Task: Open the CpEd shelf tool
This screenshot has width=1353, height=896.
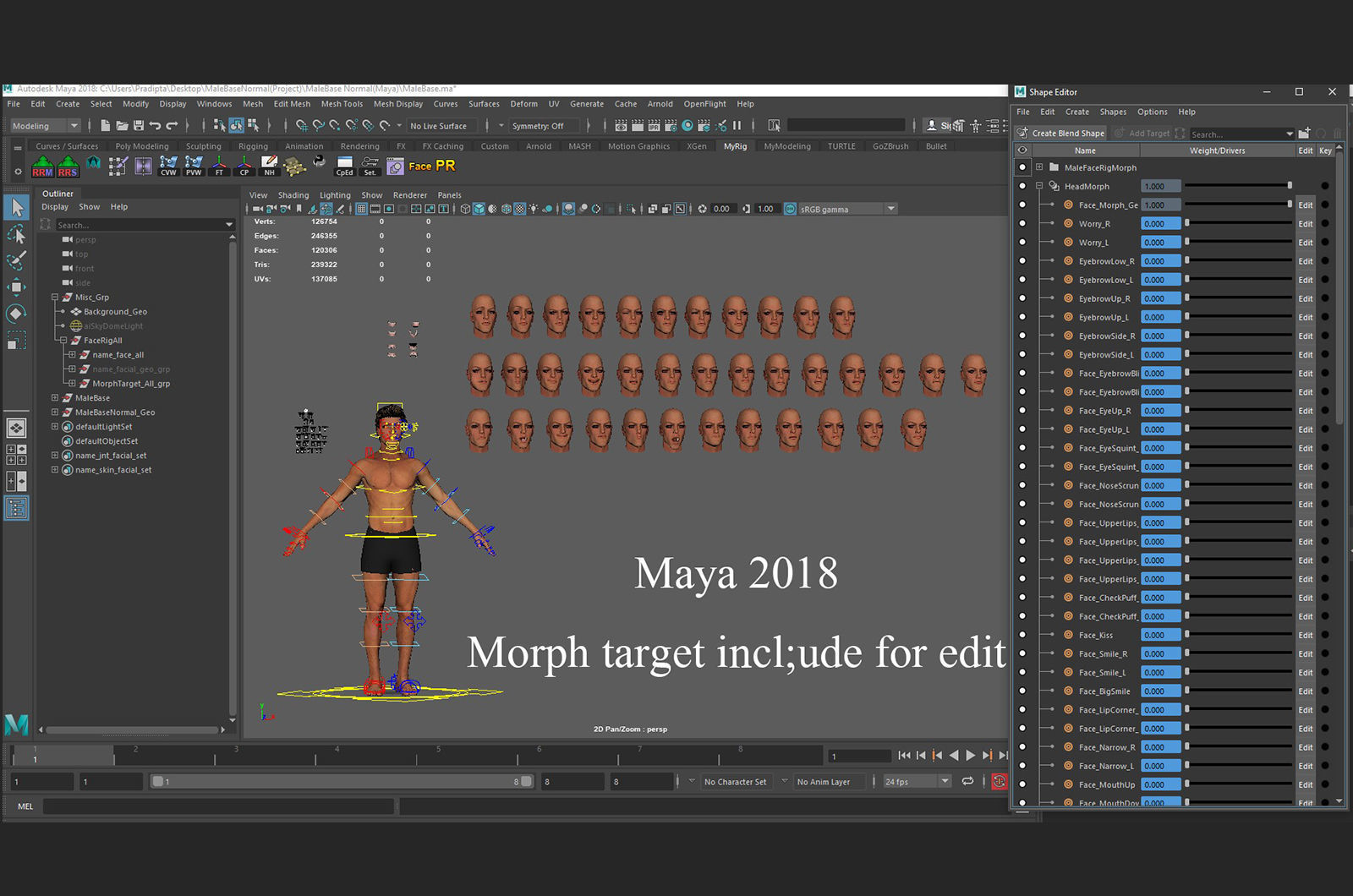Action: [x=344, y=166]
